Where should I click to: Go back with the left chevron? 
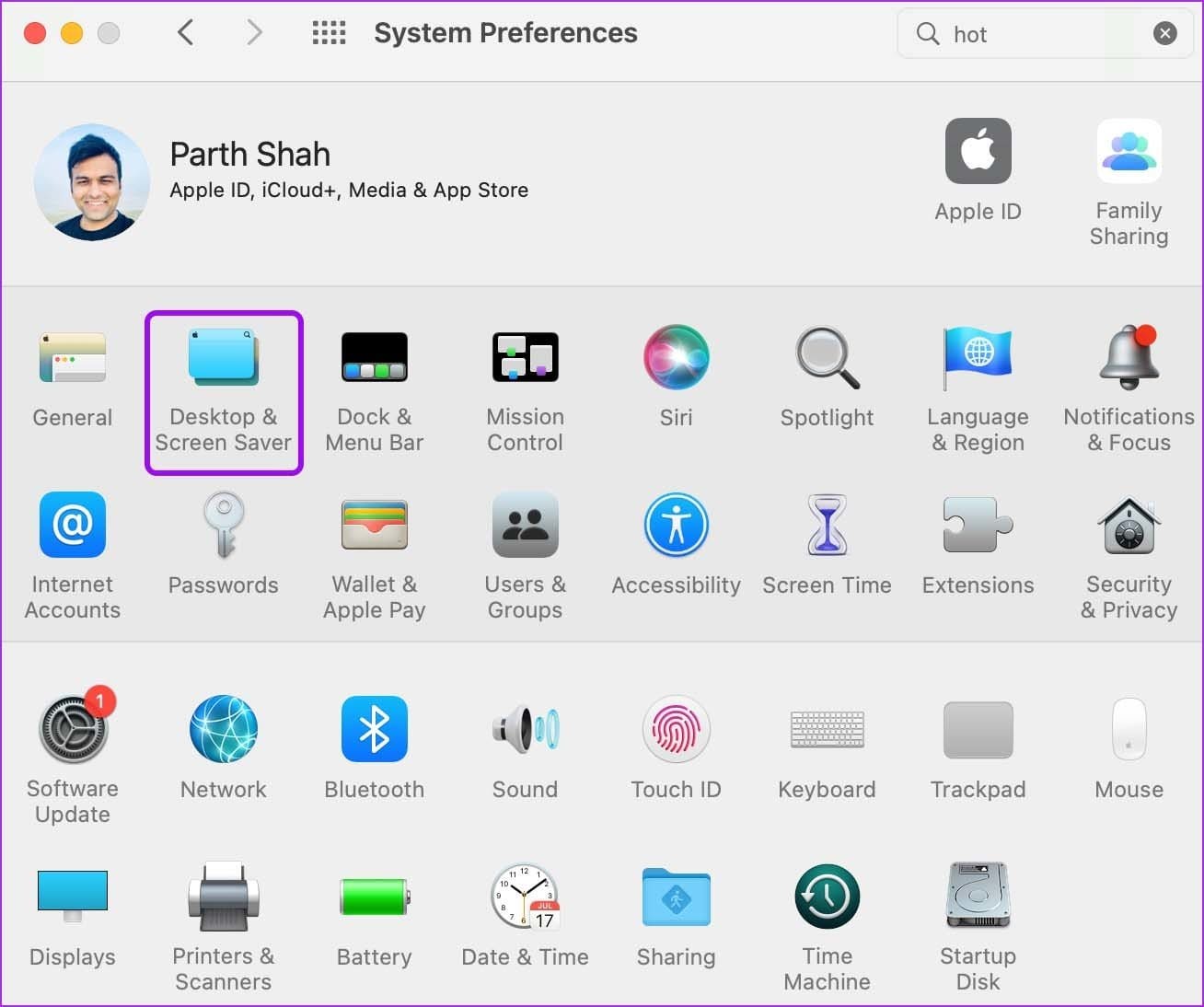[185, 33]
